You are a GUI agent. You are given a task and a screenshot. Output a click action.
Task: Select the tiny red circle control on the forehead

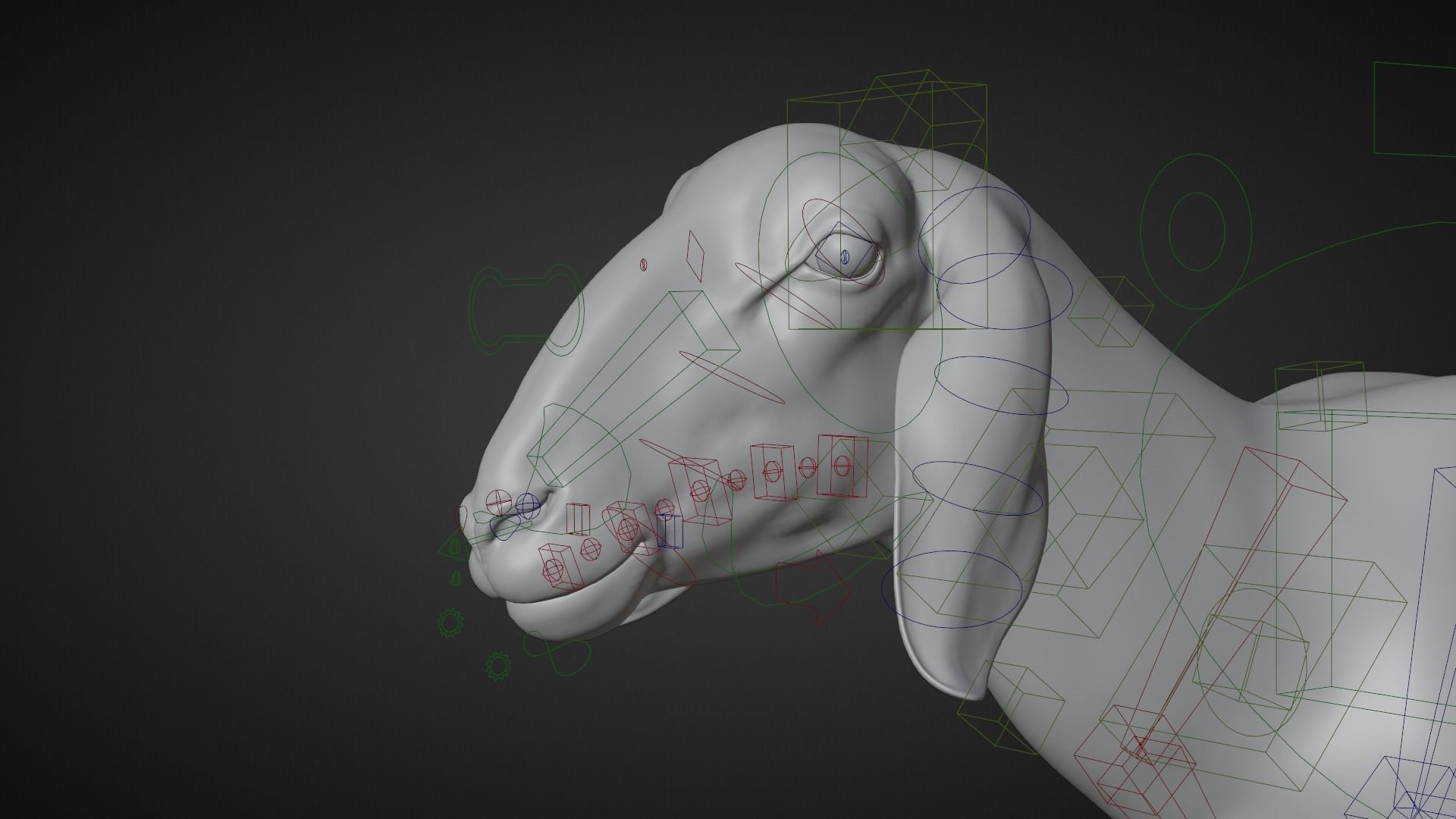click(x=643, y=265)
